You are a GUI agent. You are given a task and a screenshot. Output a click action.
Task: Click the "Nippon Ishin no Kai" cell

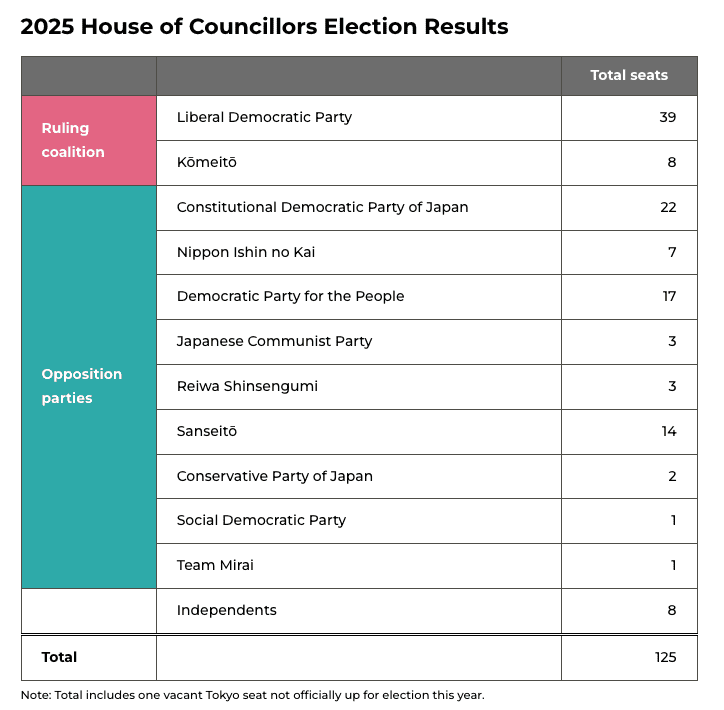pyautogui.click(x=246, y=252)
